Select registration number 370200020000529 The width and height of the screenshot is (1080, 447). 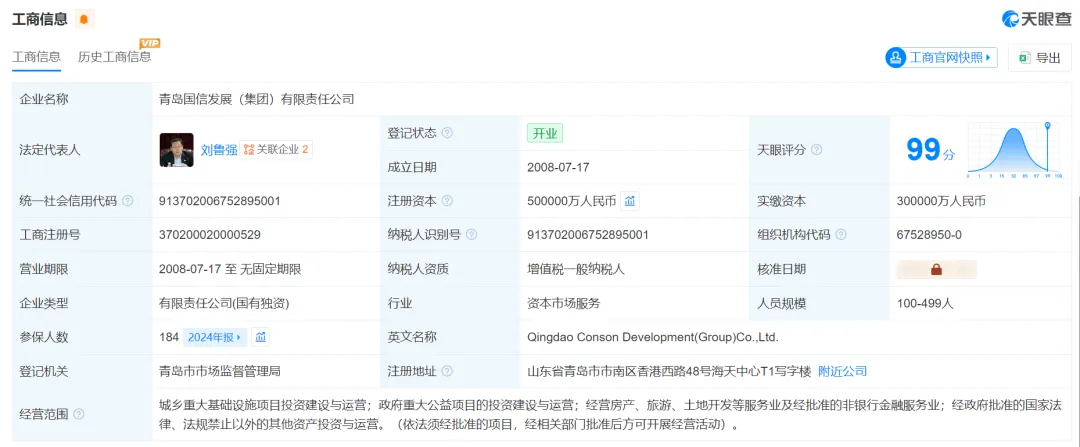(x=209, y=235)
